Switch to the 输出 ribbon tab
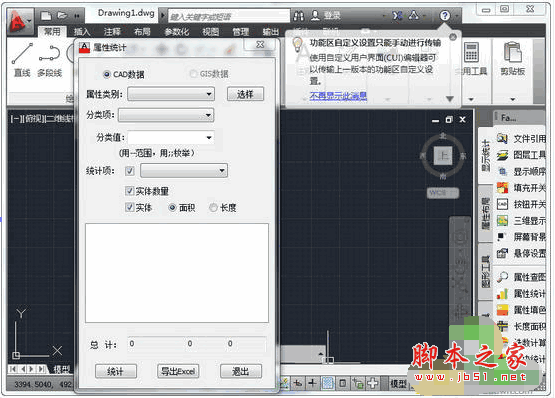Viewport: 555px width, 398px height. click(x=270, y=32)
